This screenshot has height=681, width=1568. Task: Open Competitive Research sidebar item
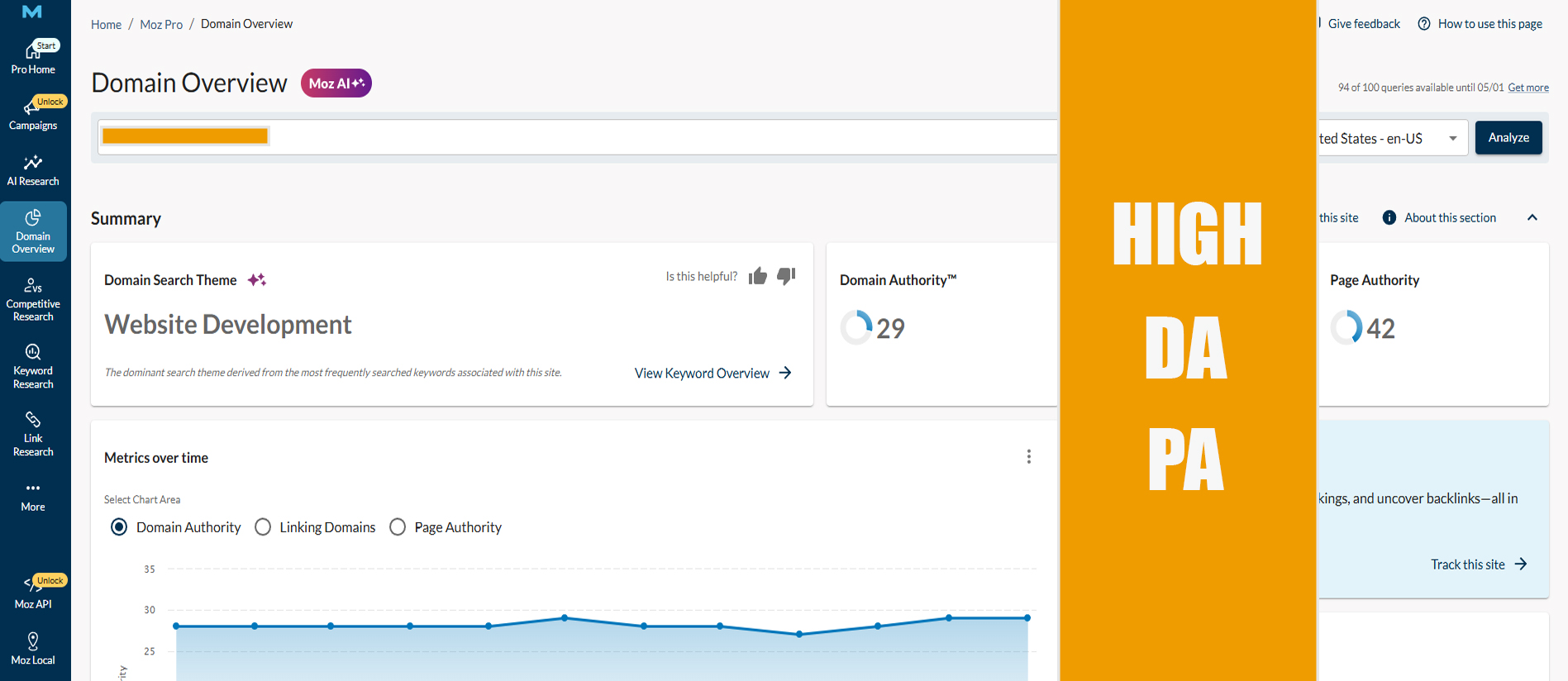[33, 299]
